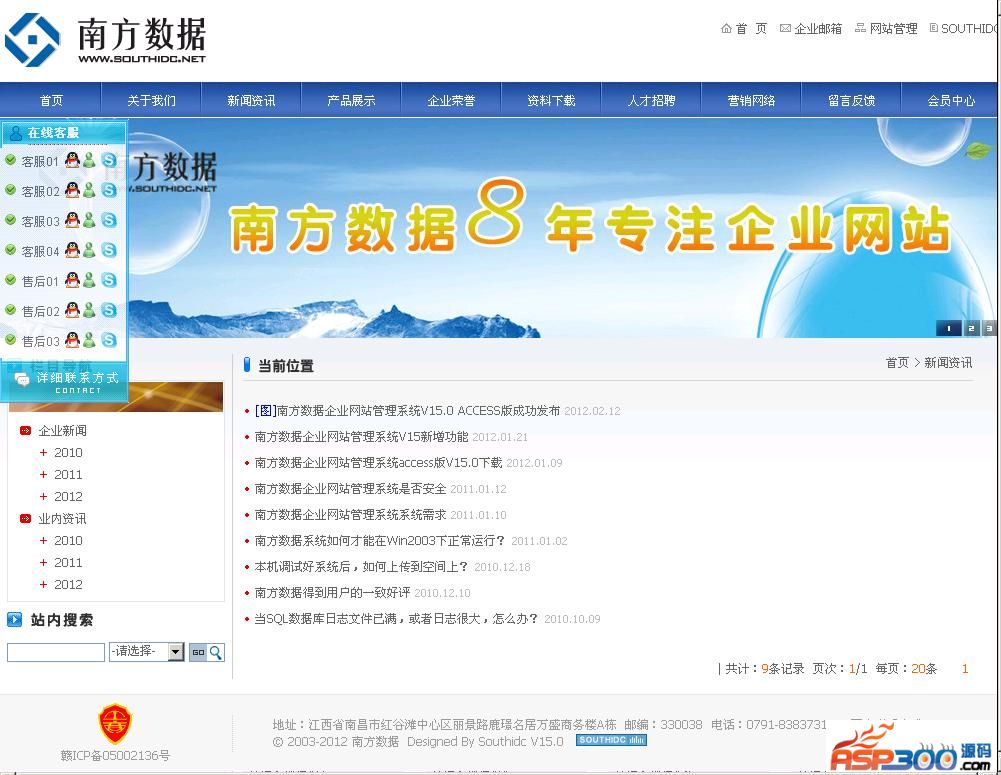Open 人才招聘 navigation item
This screenshot has width=1001, height=775.
[x=651, y=100]
